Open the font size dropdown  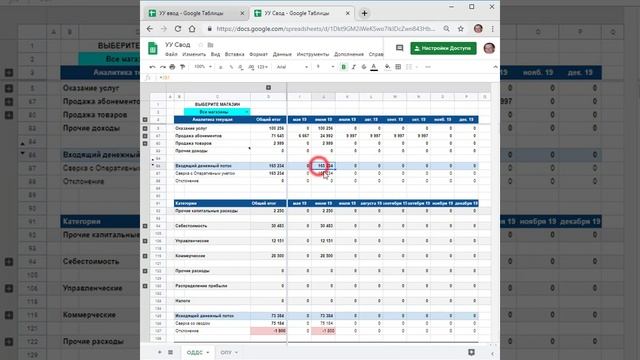tap(325, 67)
